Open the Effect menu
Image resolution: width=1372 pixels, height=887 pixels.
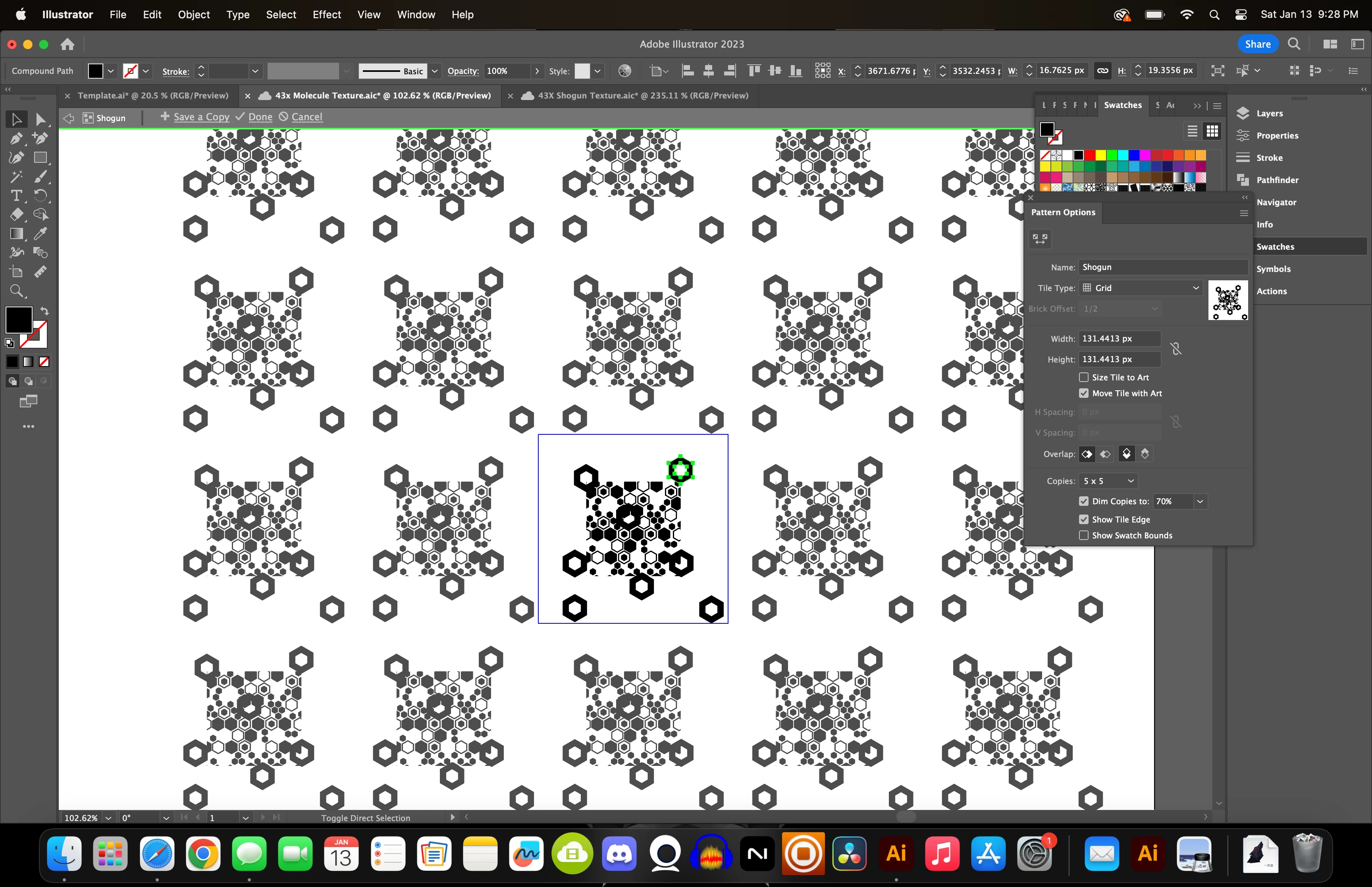pyautogui.click(x=326, y=14)
